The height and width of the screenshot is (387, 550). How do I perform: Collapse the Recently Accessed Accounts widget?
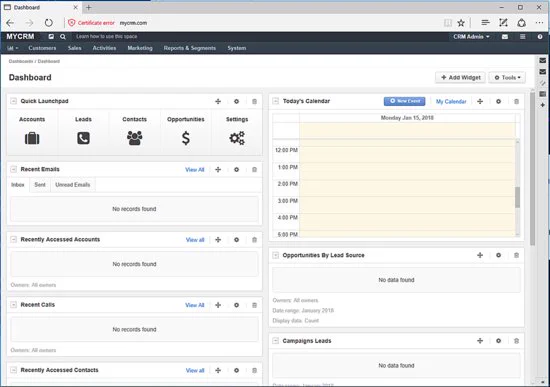[x=13, y=239]
